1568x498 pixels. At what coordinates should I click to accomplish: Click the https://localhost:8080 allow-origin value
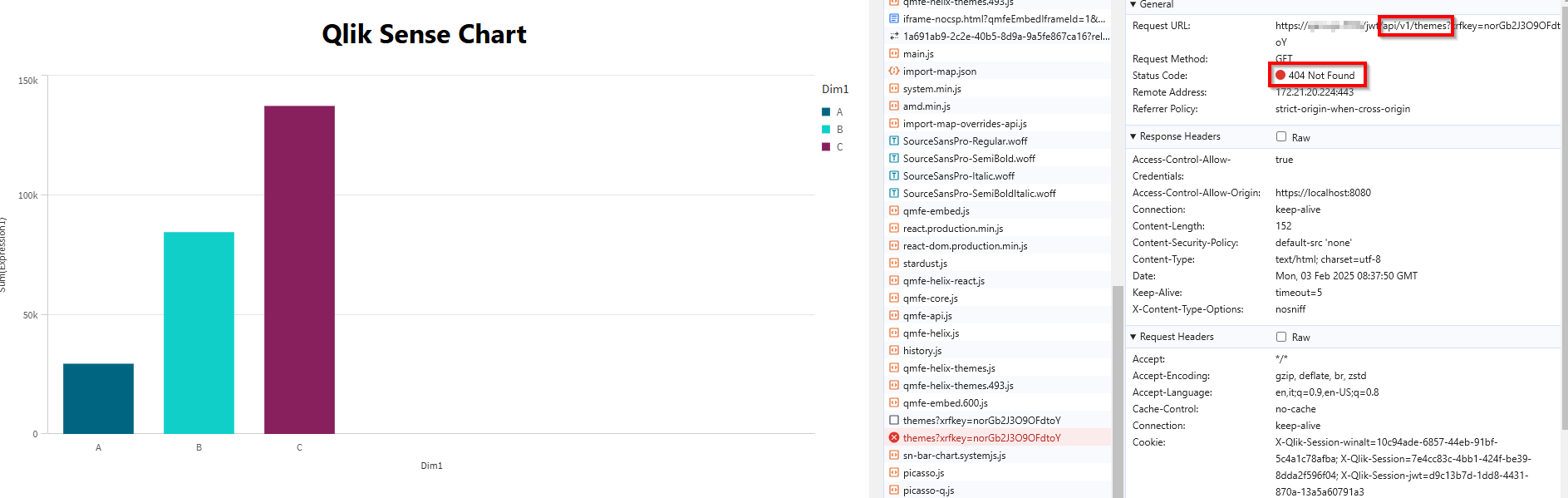[1323, 192]
